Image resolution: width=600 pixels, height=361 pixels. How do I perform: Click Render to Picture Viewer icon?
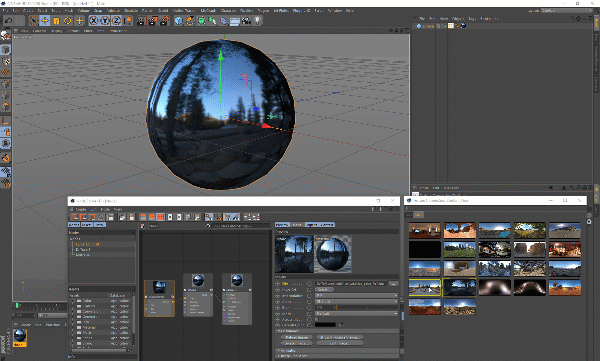(x=153, y=21)
